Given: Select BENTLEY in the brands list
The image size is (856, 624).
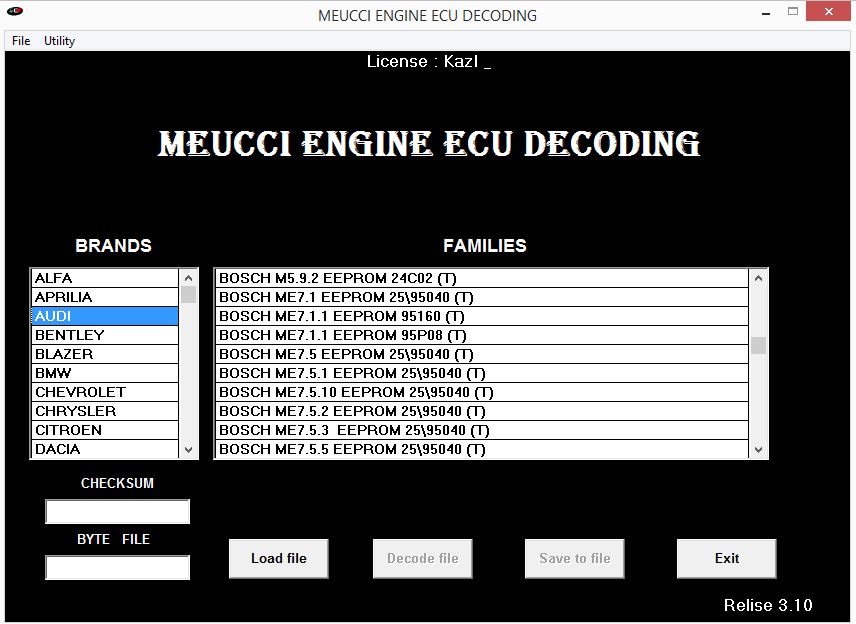Looking at the screenshot, I should (x=105, y=335).
